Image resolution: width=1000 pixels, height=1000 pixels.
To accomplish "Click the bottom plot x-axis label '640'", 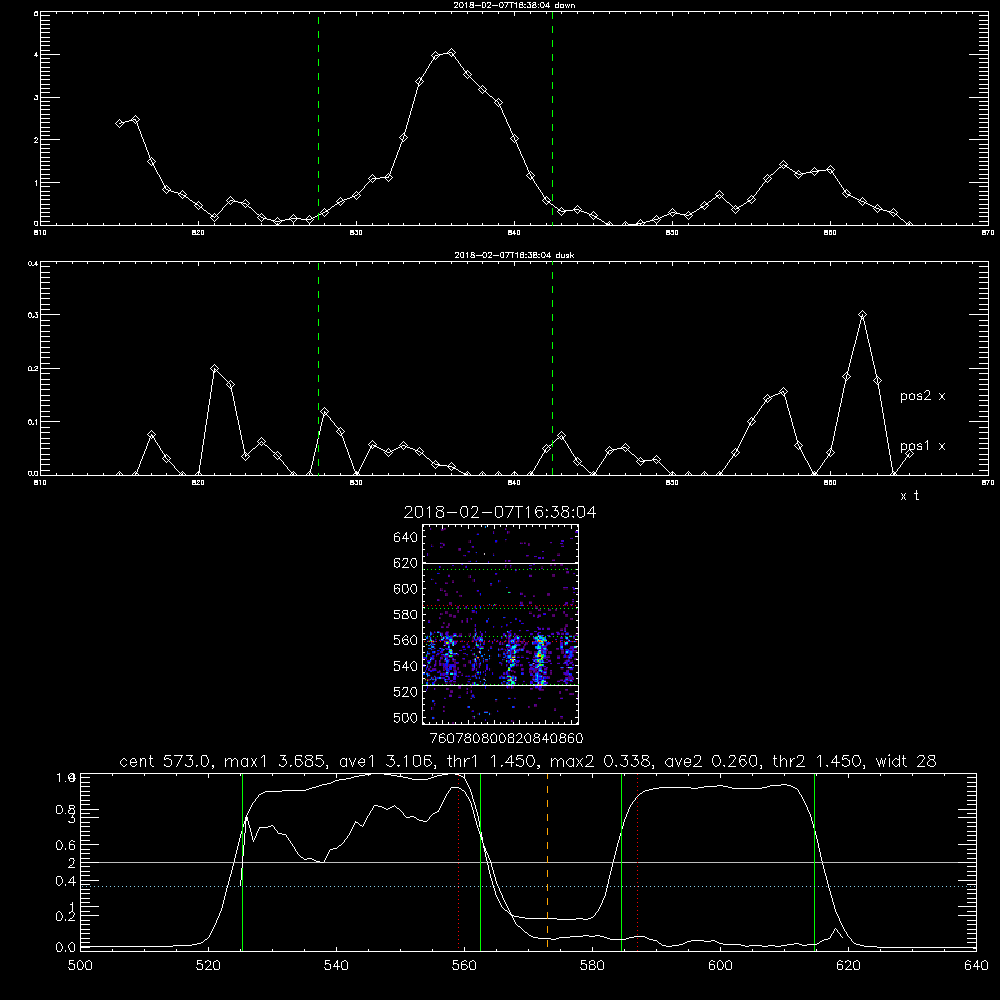I will [x=976, y=966].
